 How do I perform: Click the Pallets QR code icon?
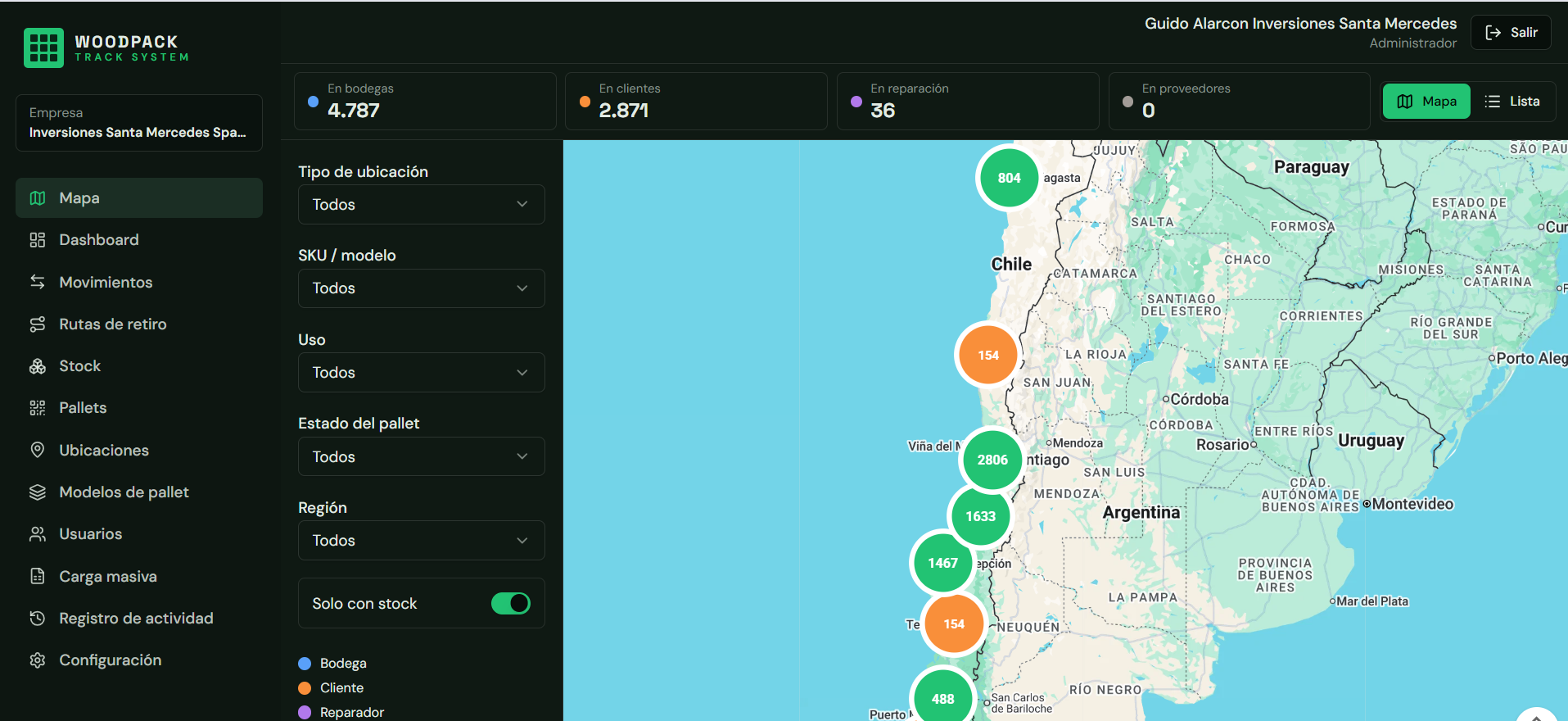tap(38, 408)
